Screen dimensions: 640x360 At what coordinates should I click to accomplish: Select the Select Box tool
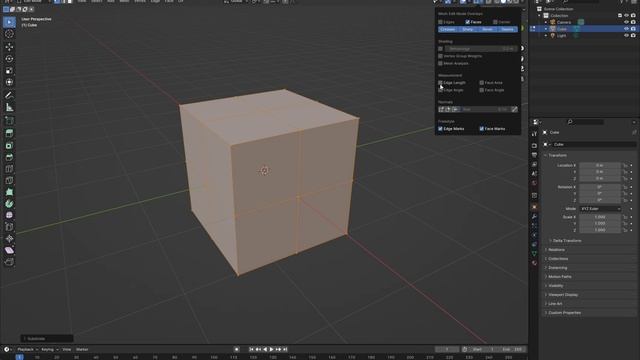(9, 22)
